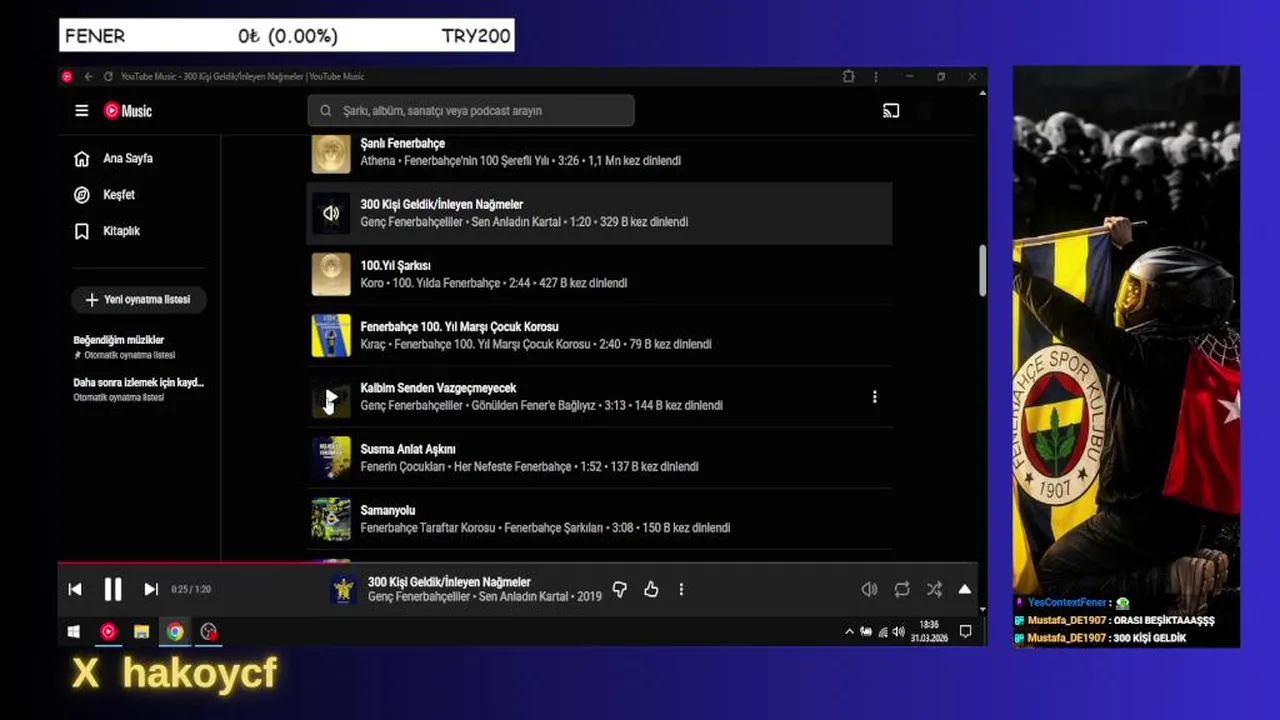Open File Explorer from the taskbar
This screenshot has width=1280, height=720.
tap(142, 632)
